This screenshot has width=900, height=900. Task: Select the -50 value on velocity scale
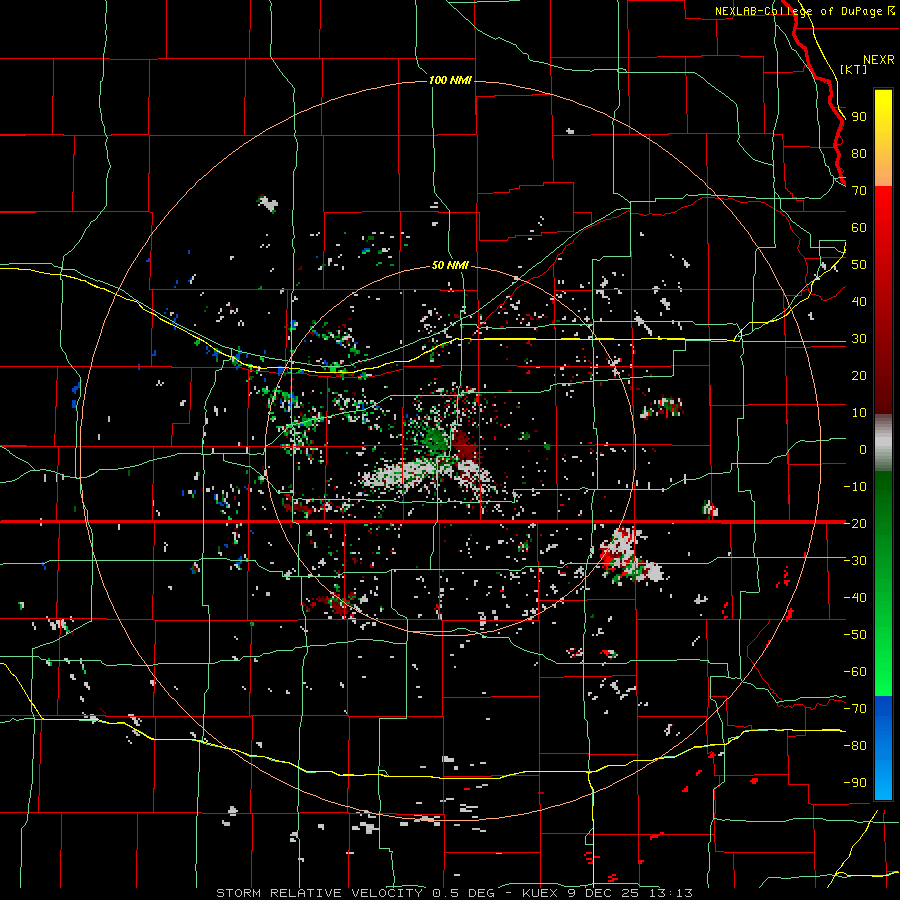click(855, 635)
